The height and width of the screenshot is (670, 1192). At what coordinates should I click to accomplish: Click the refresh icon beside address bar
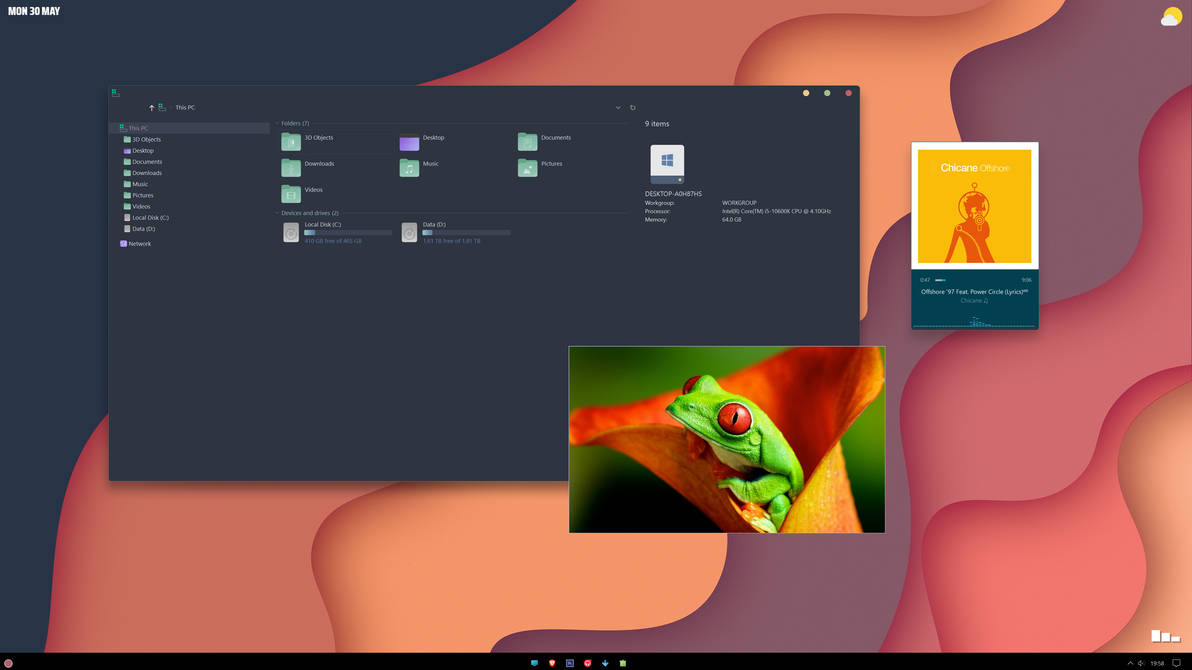click(632, 108)
